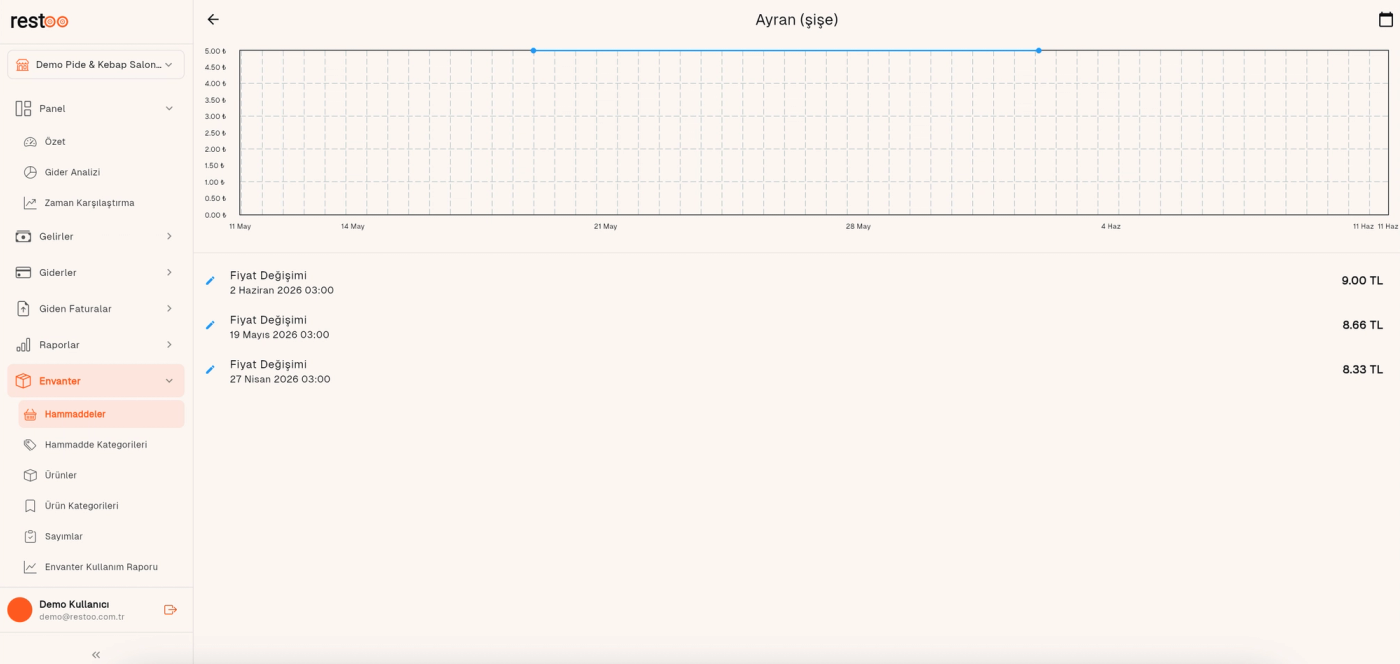Image resolution: width=1400 pixels, height=664 pixels.
Task: Click the Envanter Kullanım Raporu chart icon
Action: (x=30, y=567)
